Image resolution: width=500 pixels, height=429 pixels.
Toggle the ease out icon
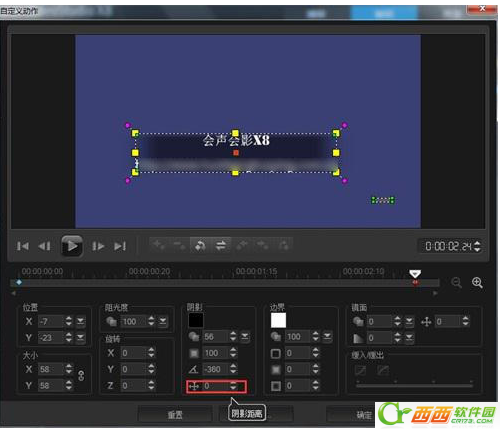383,370
